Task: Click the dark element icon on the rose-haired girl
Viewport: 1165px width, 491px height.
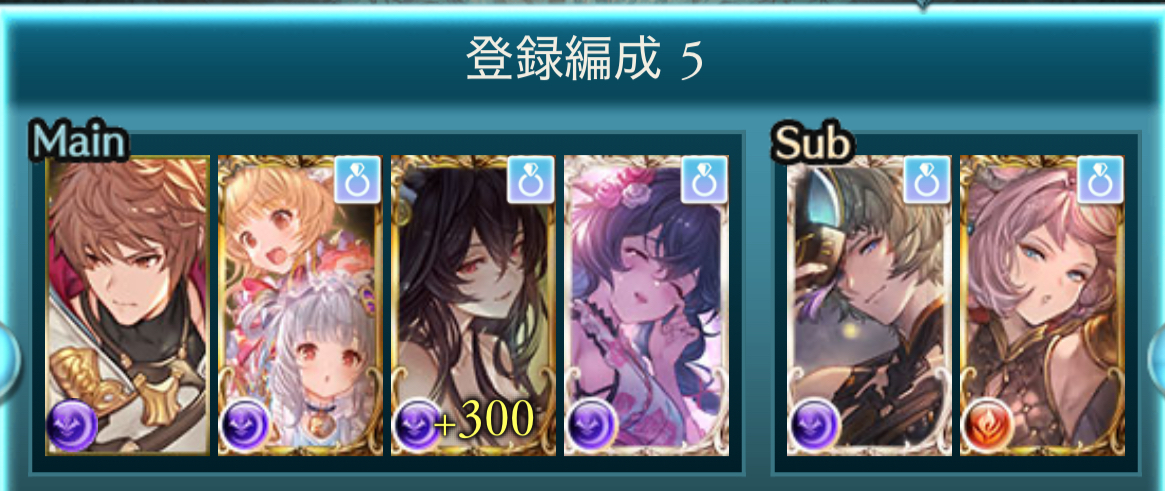Action: coord(591,425)
